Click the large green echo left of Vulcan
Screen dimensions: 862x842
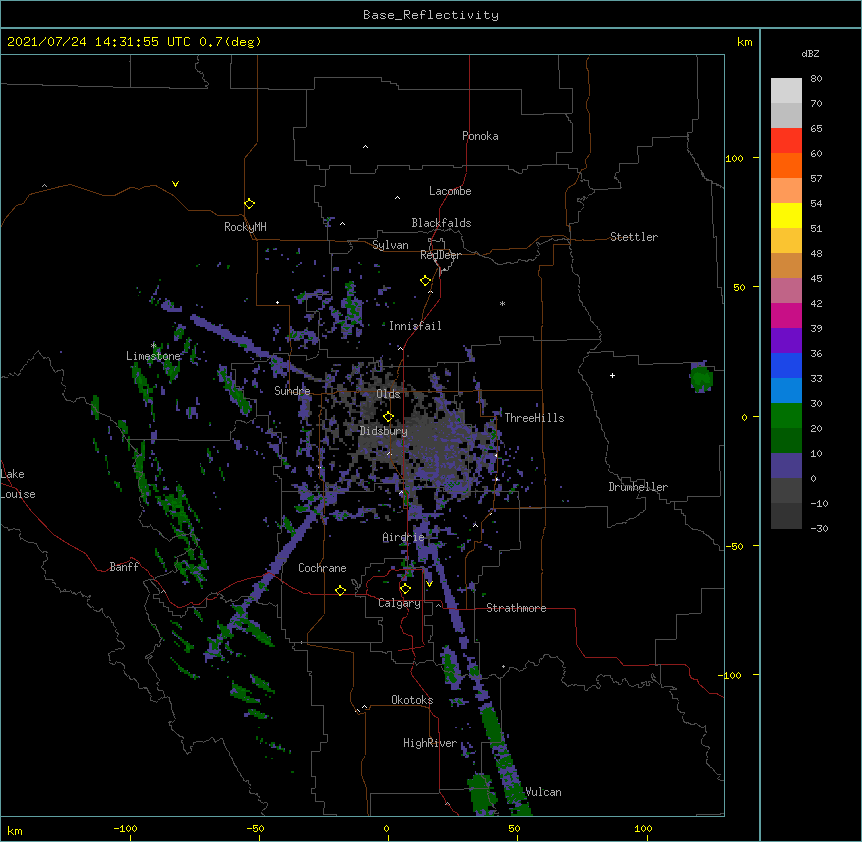pos(482,794)
